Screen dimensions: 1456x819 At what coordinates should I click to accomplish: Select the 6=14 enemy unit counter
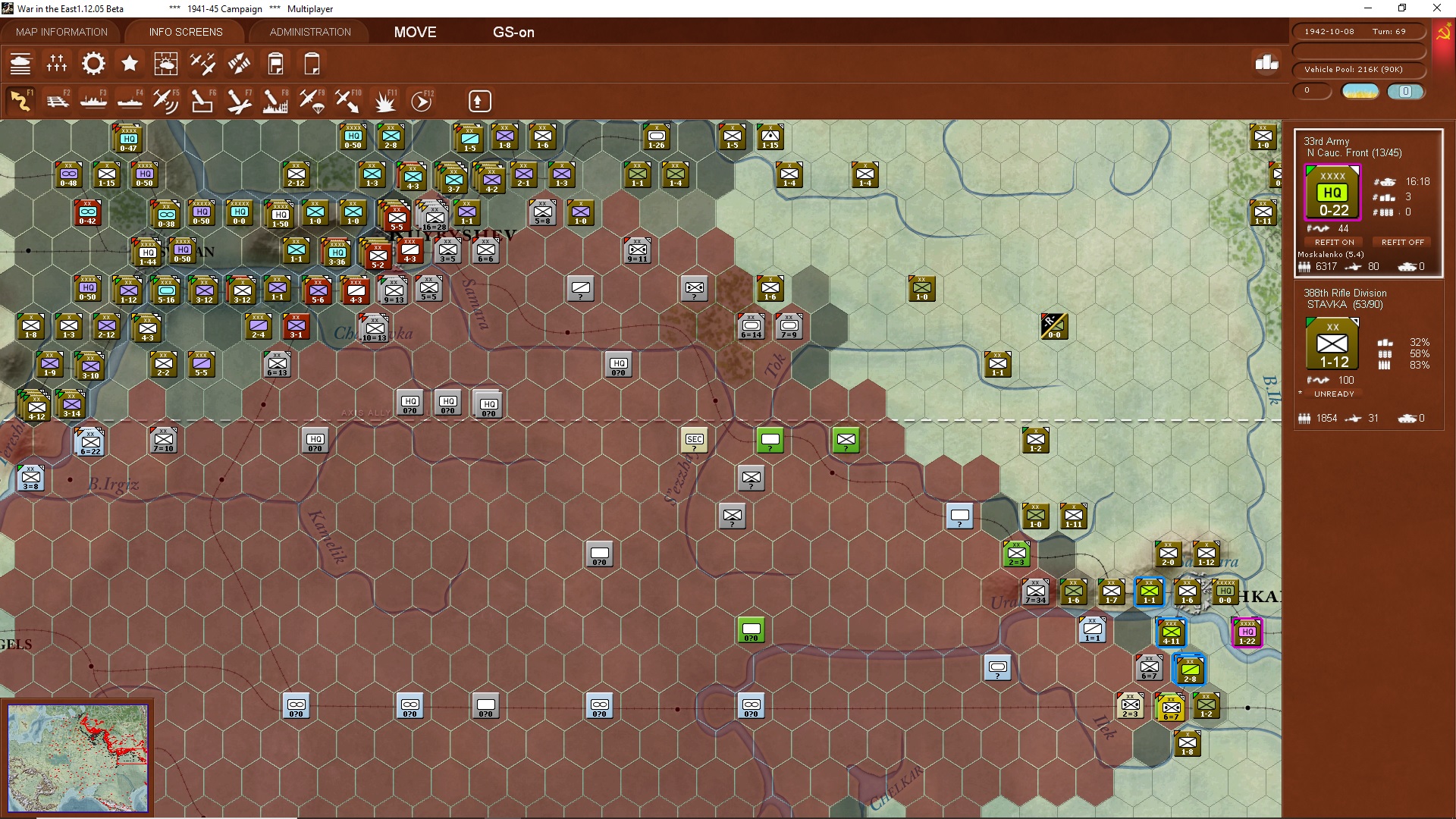pyautogui.click(x=751, y=326)
